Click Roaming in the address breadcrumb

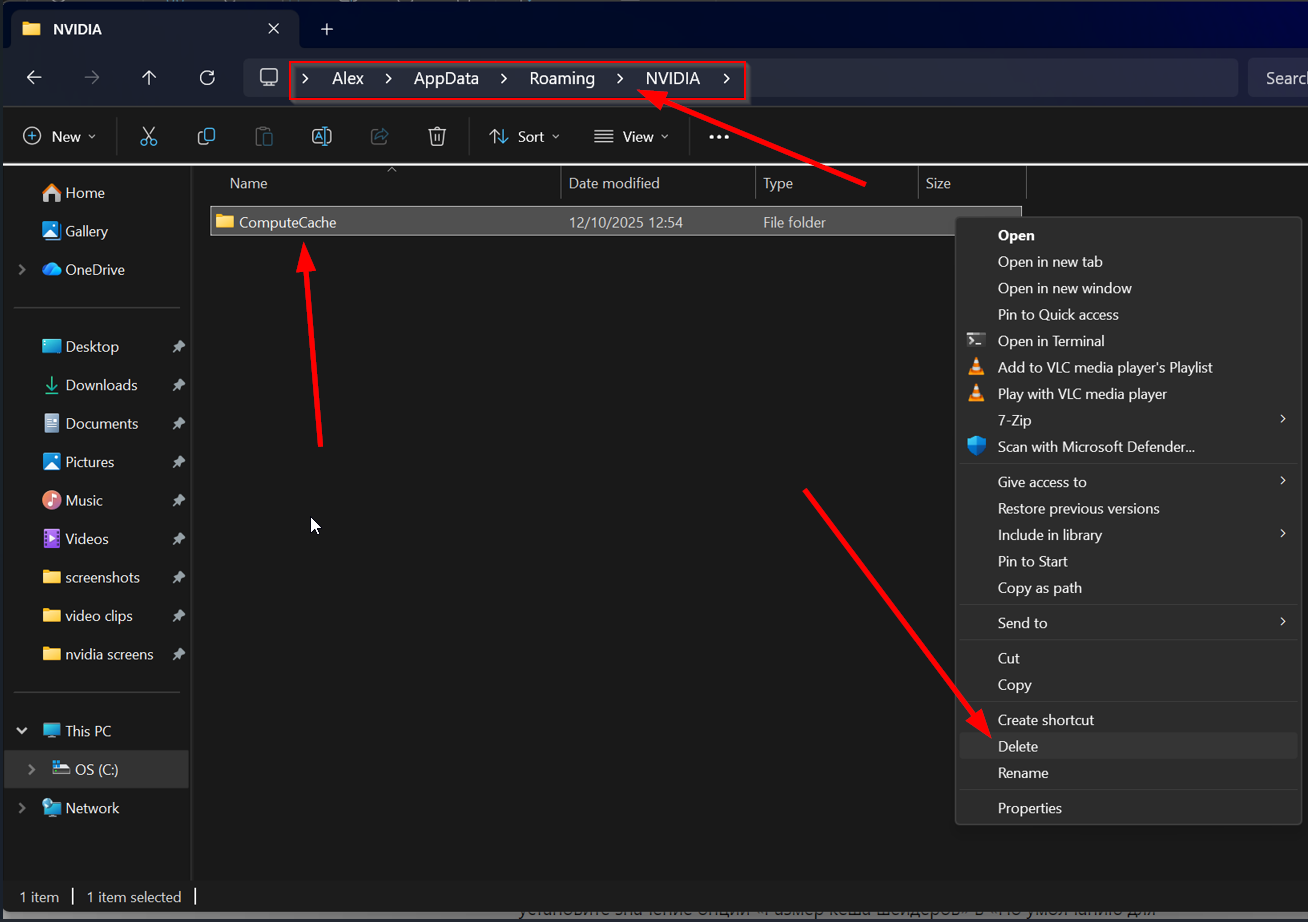[x=562, y=78]
